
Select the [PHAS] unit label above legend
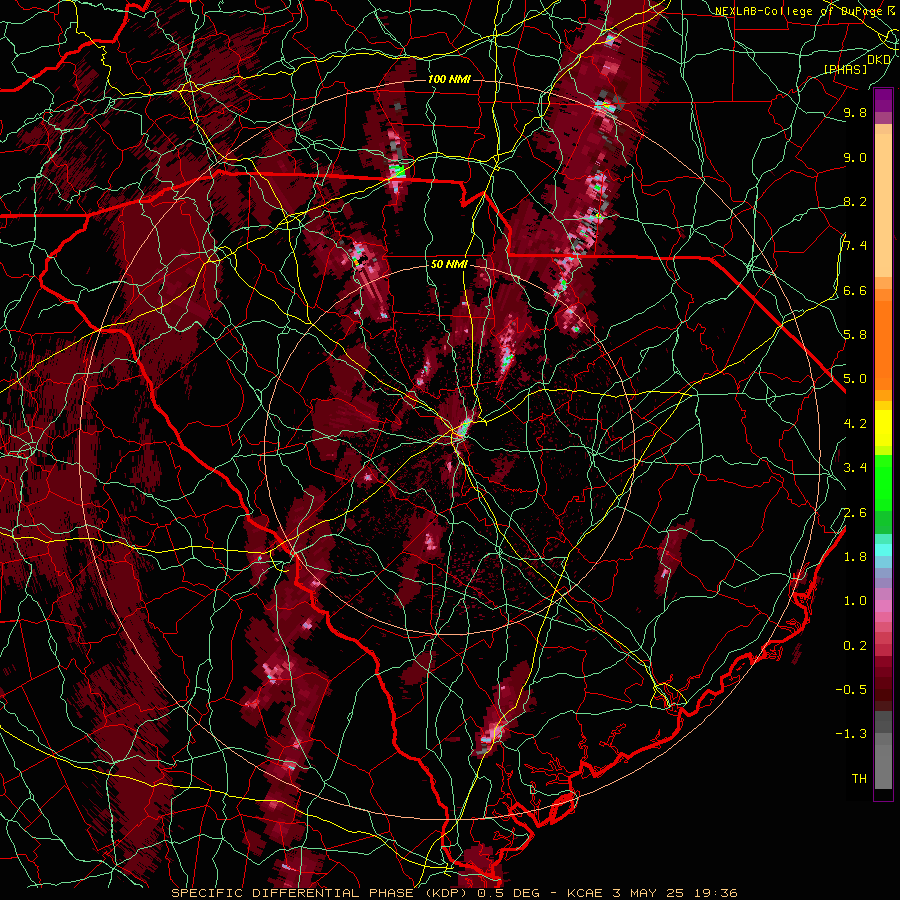[x=845, y=69]
